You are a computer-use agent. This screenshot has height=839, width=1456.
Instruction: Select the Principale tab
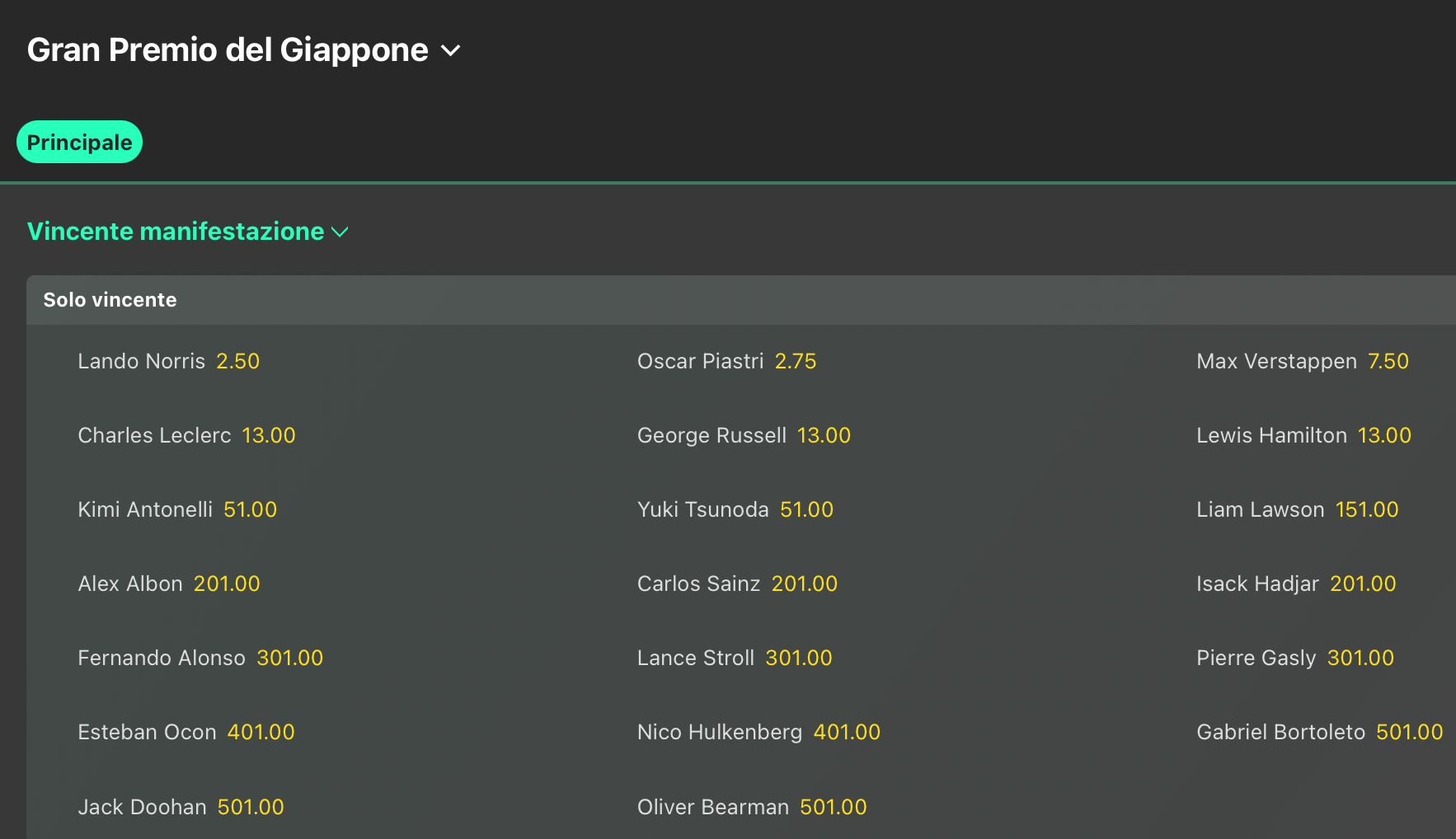(79, 143)
